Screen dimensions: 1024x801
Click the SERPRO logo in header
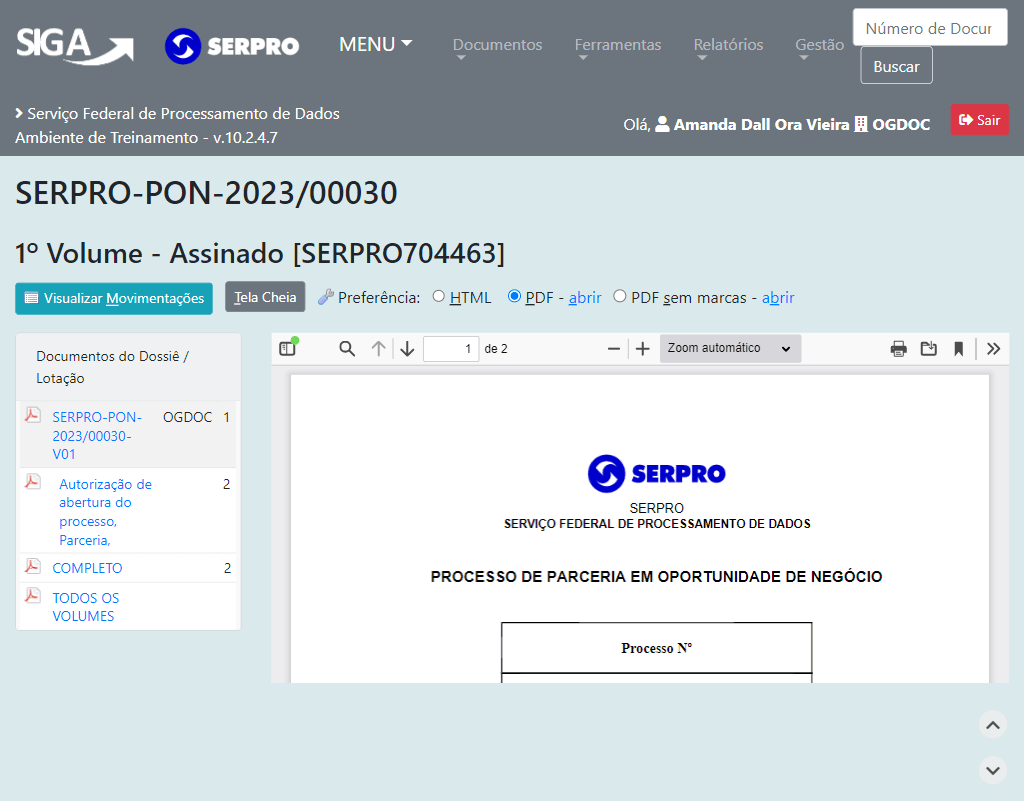[x=232, y=46]
